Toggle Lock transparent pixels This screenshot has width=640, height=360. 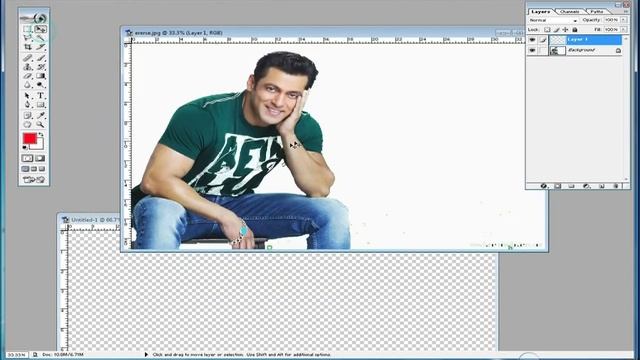(x=547, y=29)
